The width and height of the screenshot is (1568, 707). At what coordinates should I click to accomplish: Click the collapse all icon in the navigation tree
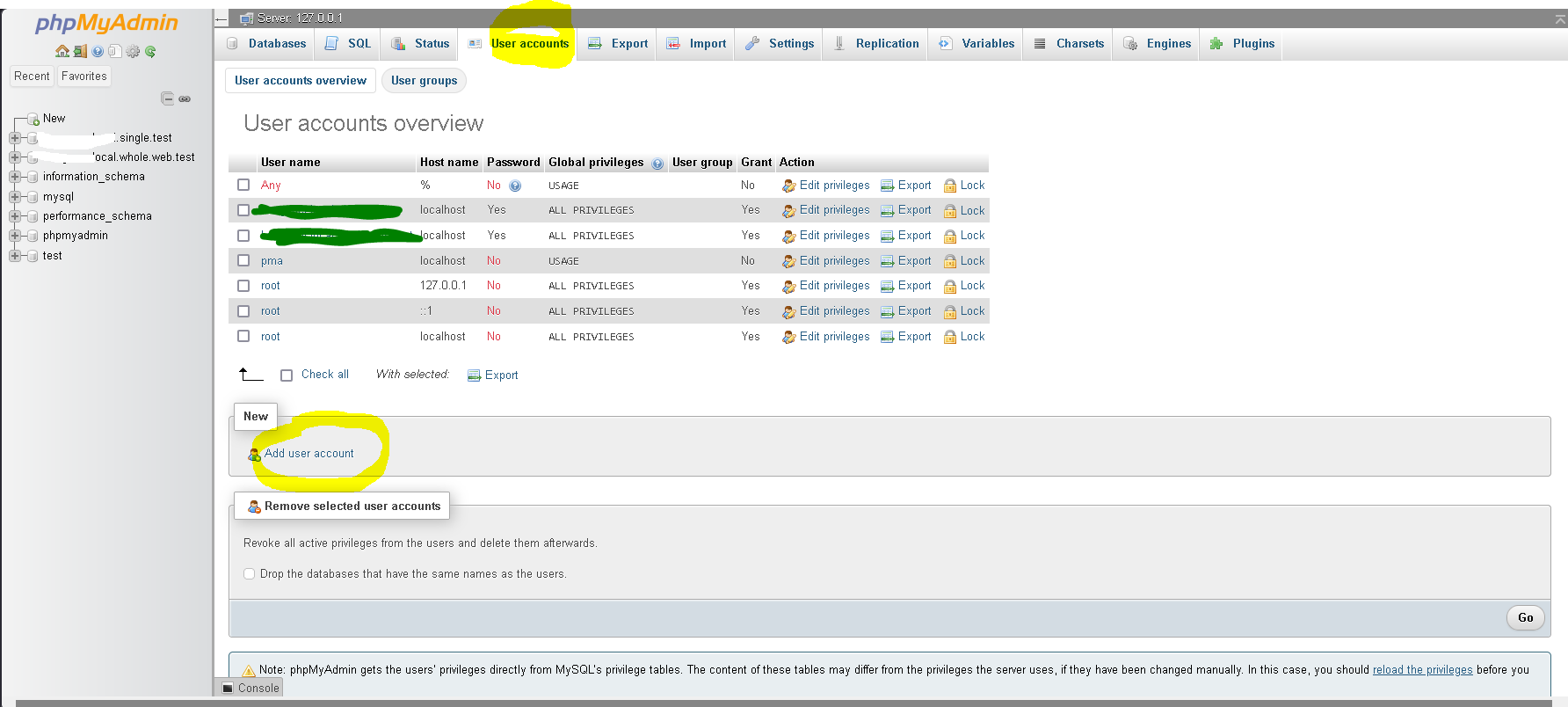pyautogui.click(x=167, y=98)
